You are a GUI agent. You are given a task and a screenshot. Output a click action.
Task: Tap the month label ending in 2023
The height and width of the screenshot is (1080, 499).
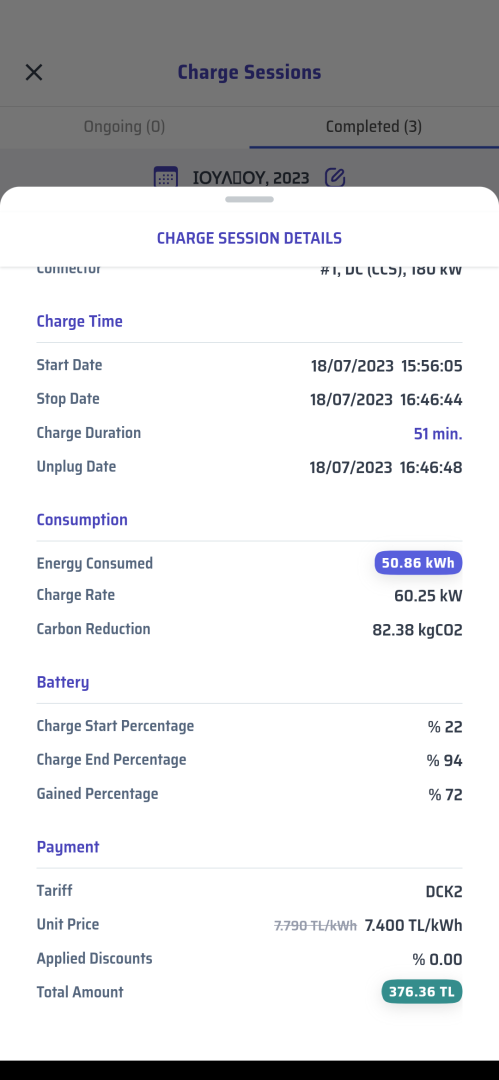(x=251, y=178)
